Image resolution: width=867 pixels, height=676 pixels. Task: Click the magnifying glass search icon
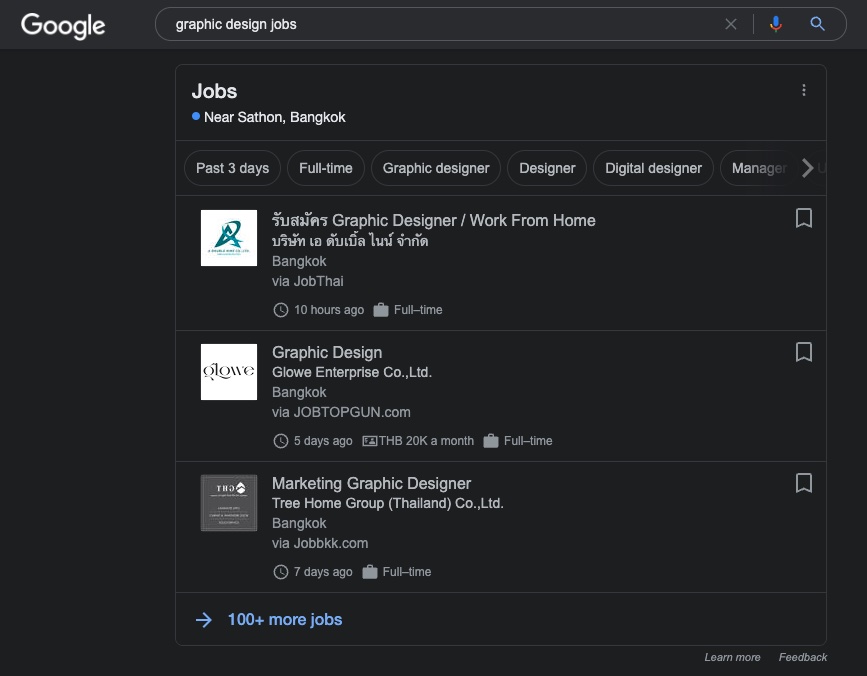click(x=817, y=24)
